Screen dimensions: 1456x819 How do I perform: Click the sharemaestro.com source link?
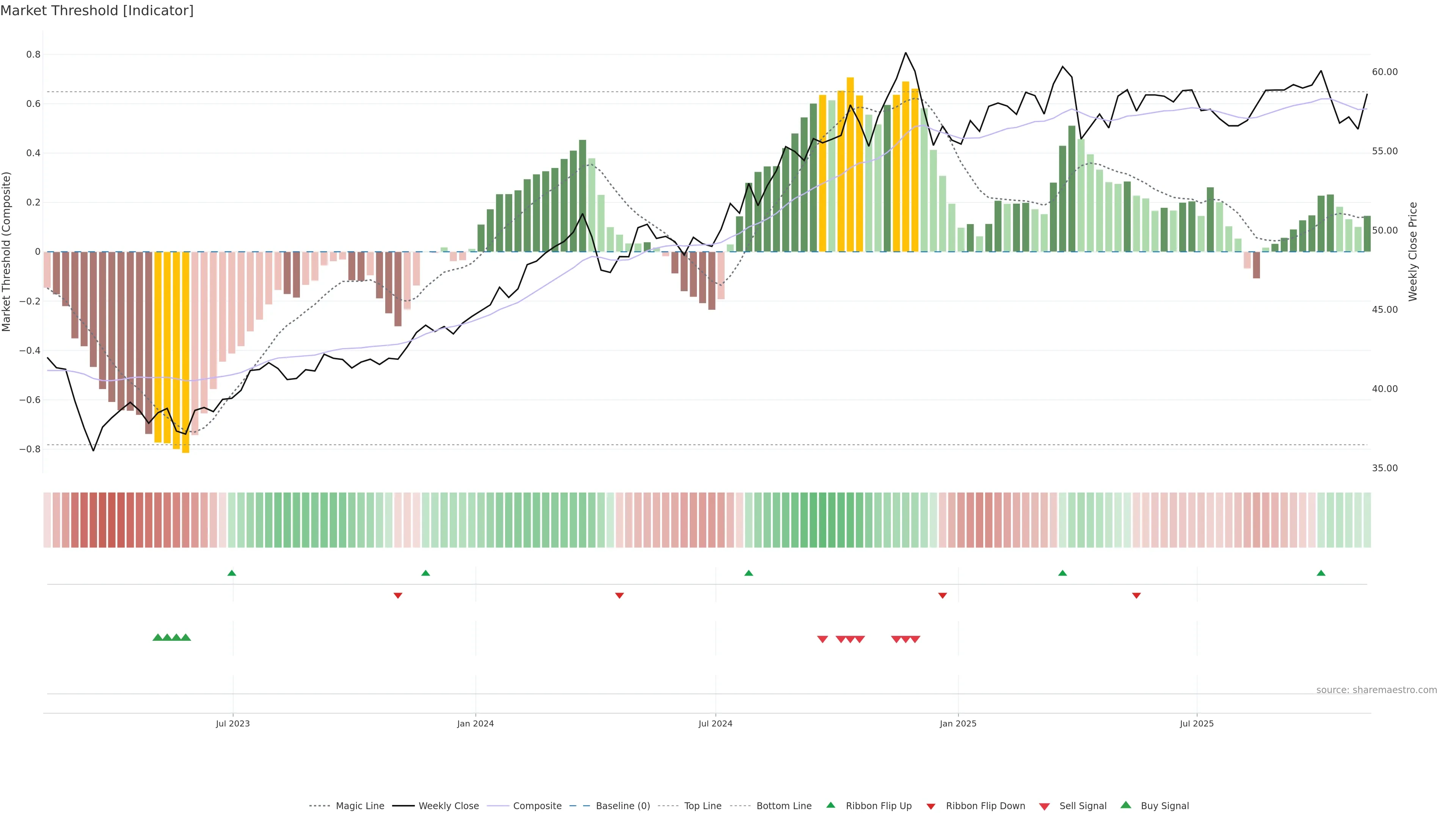[x=1376, y=690]
